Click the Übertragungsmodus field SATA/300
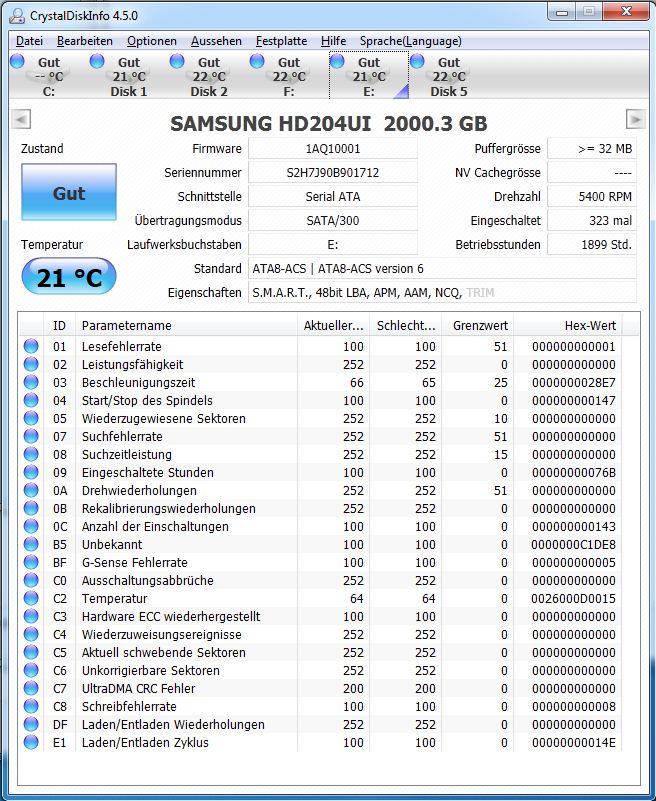This screenshot has height=801, width=656. click(333, 221)
